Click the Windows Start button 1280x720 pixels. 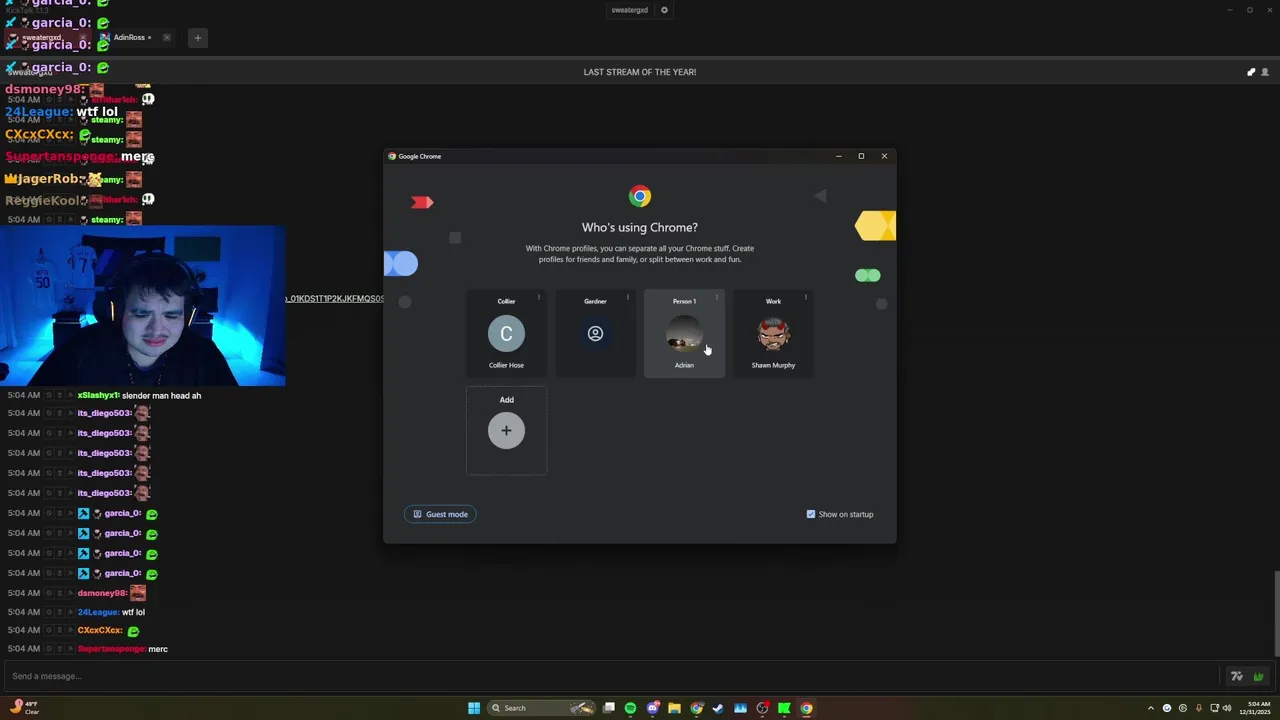474,708
